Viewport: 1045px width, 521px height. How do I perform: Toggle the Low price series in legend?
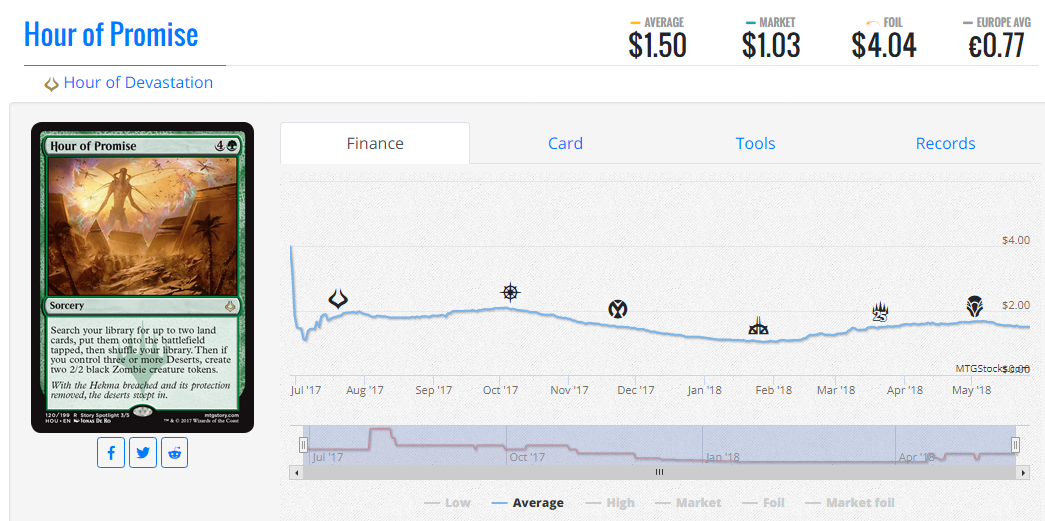click(x=447, y=503)
